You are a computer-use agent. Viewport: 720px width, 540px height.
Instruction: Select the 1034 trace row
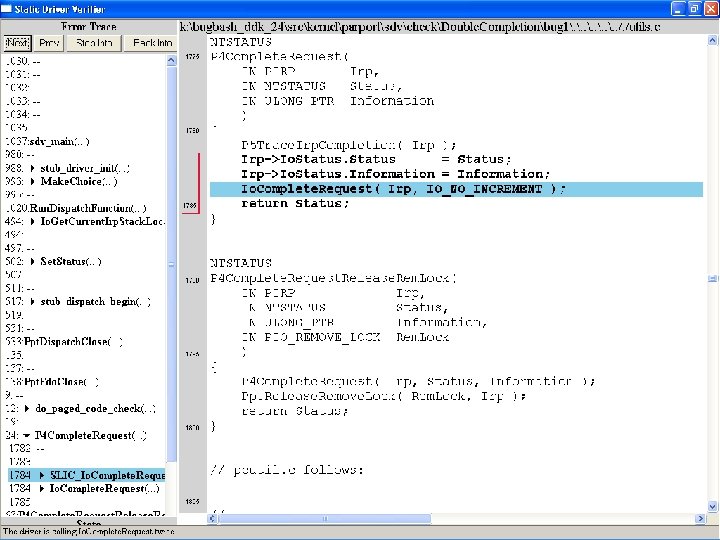pyautogui.click(x=23, y=114)
